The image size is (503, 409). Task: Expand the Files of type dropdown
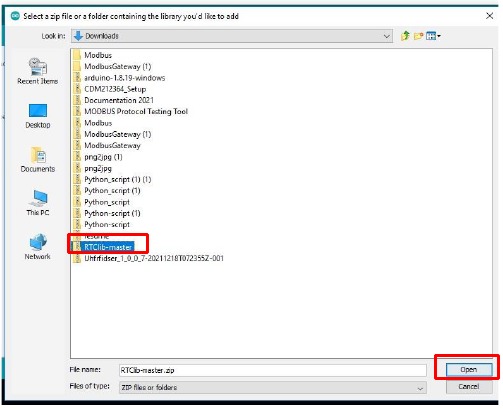coord(273,387)
